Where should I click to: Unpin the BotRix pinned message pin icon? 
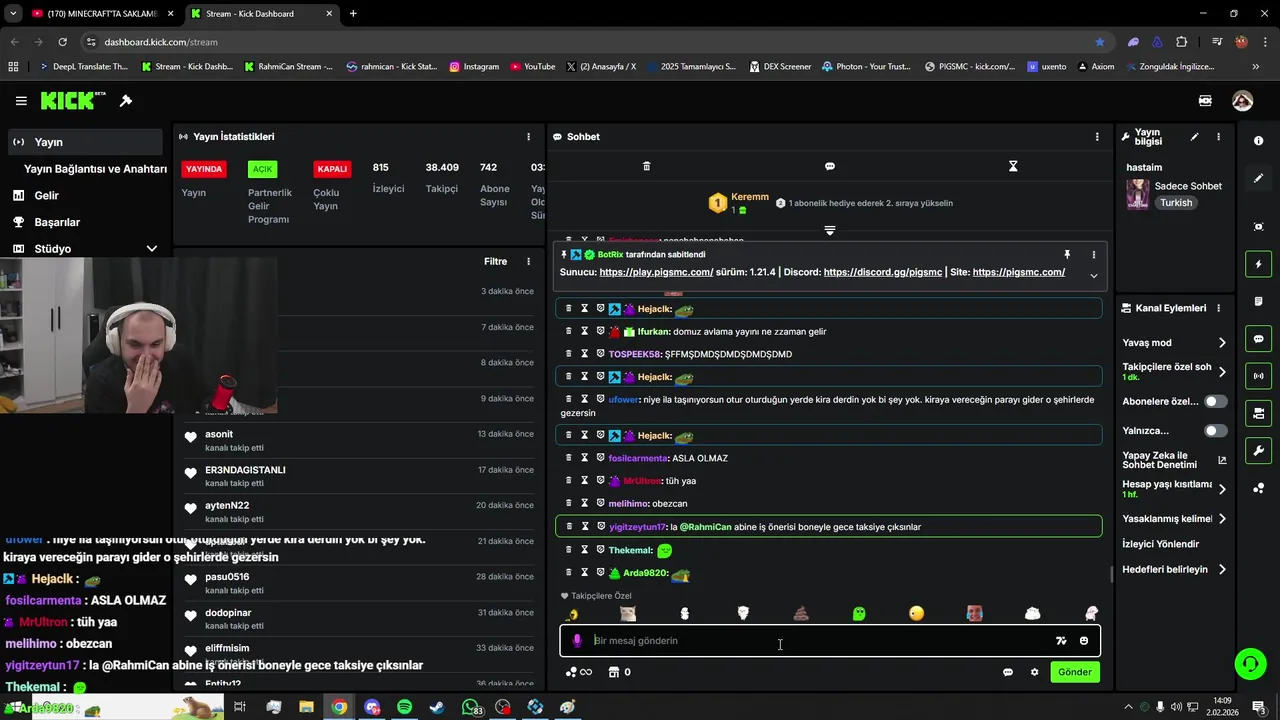click(1067, 255)
